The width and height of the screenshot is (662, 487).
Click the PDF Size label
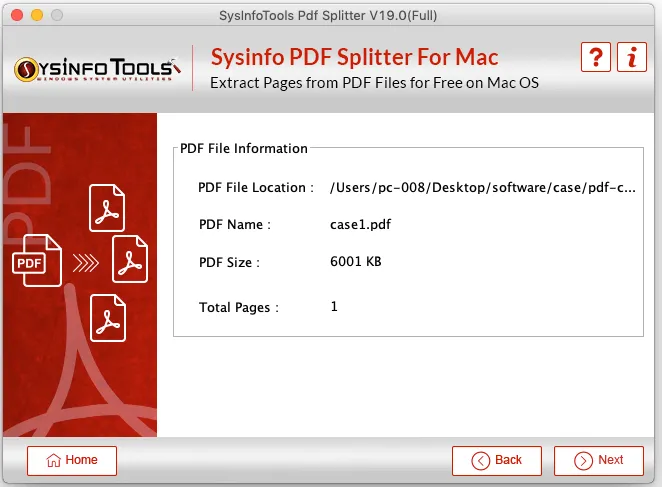click(229, 262)
